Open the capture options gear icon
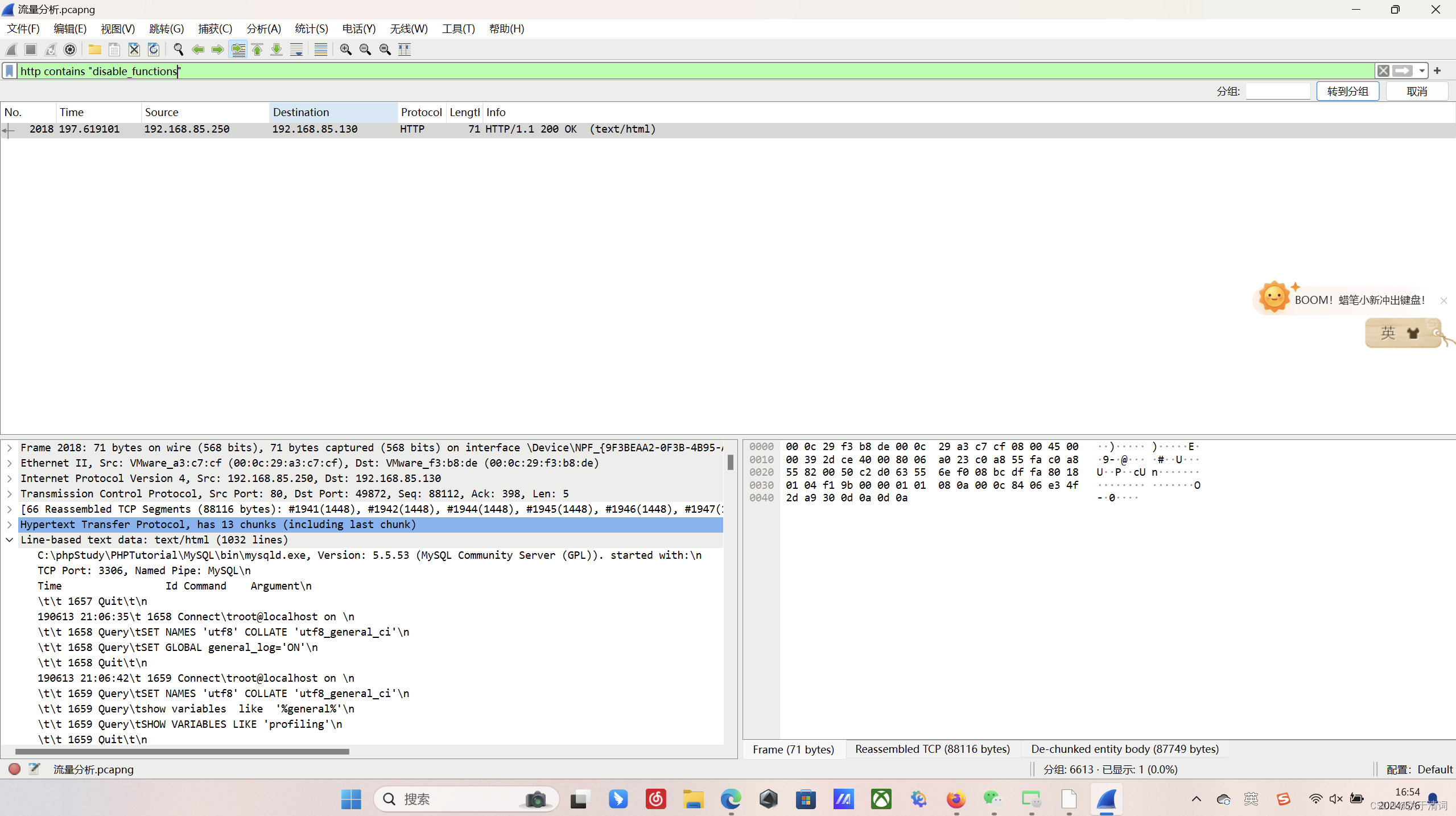This screenshot has width=1456, height=816. 70,50
